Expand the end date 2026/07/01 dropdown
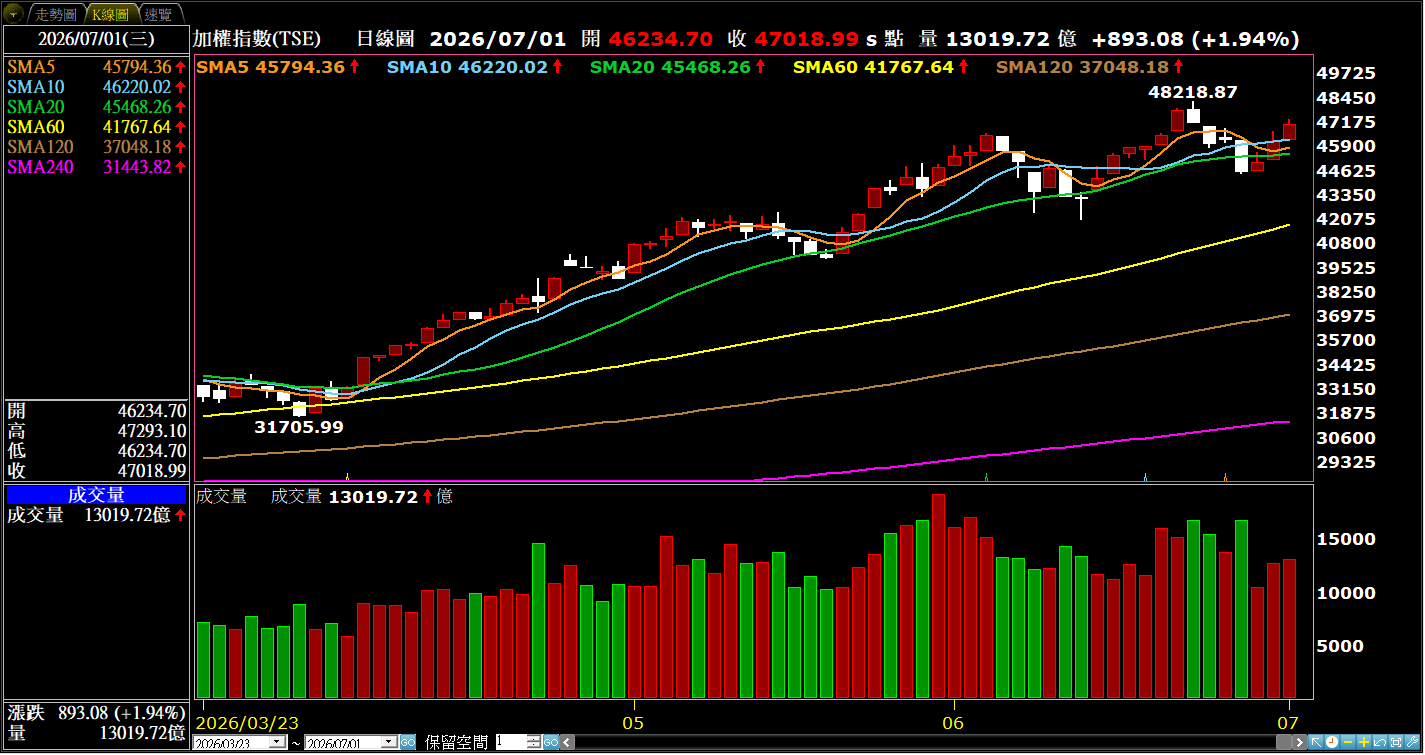Image resolution: width=1425 pixels, height=755 pixels. pos(389,742)
